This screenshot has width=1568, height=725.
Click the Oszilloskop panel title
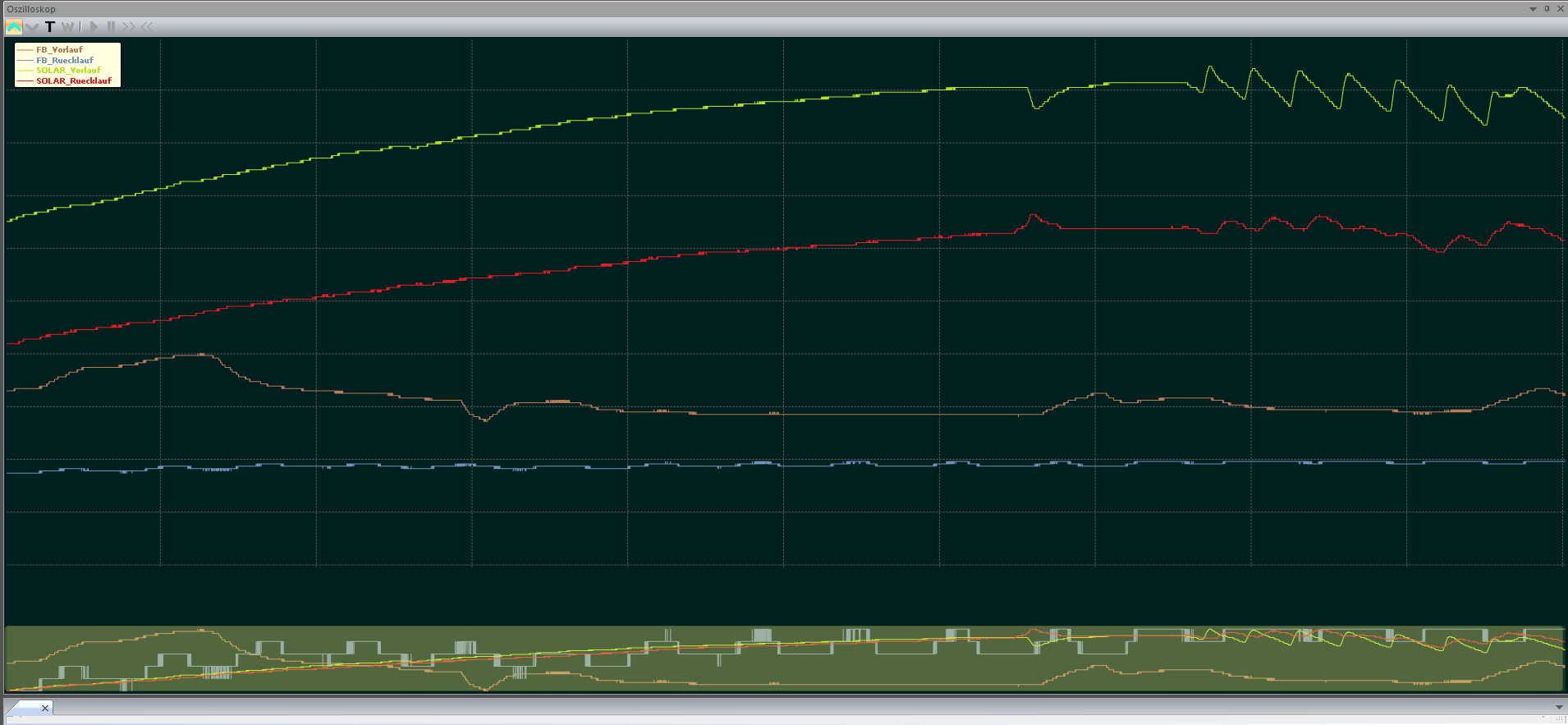coord(31,9)
